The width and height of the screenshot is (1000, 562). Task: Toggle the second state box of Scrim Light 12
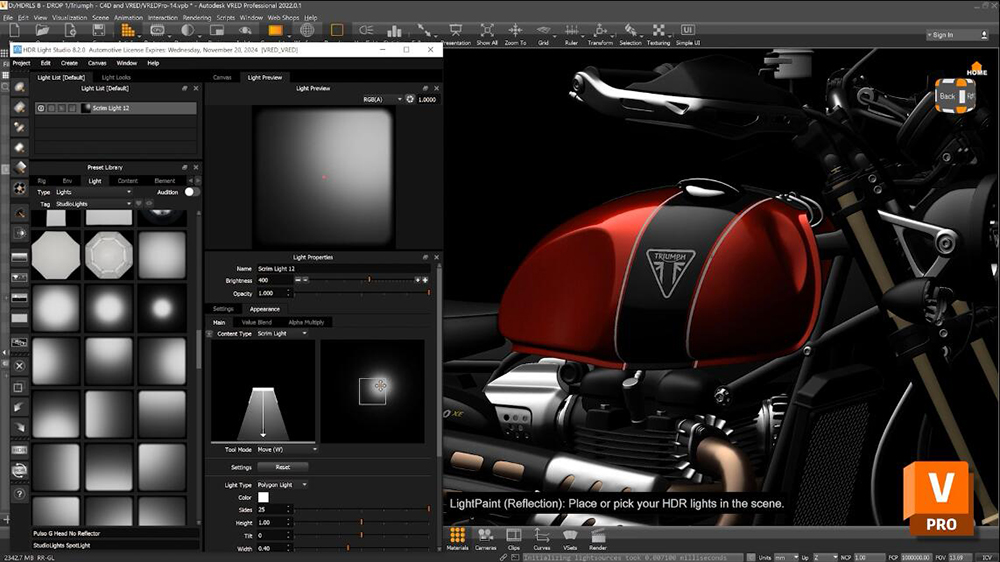pos(52,108)
